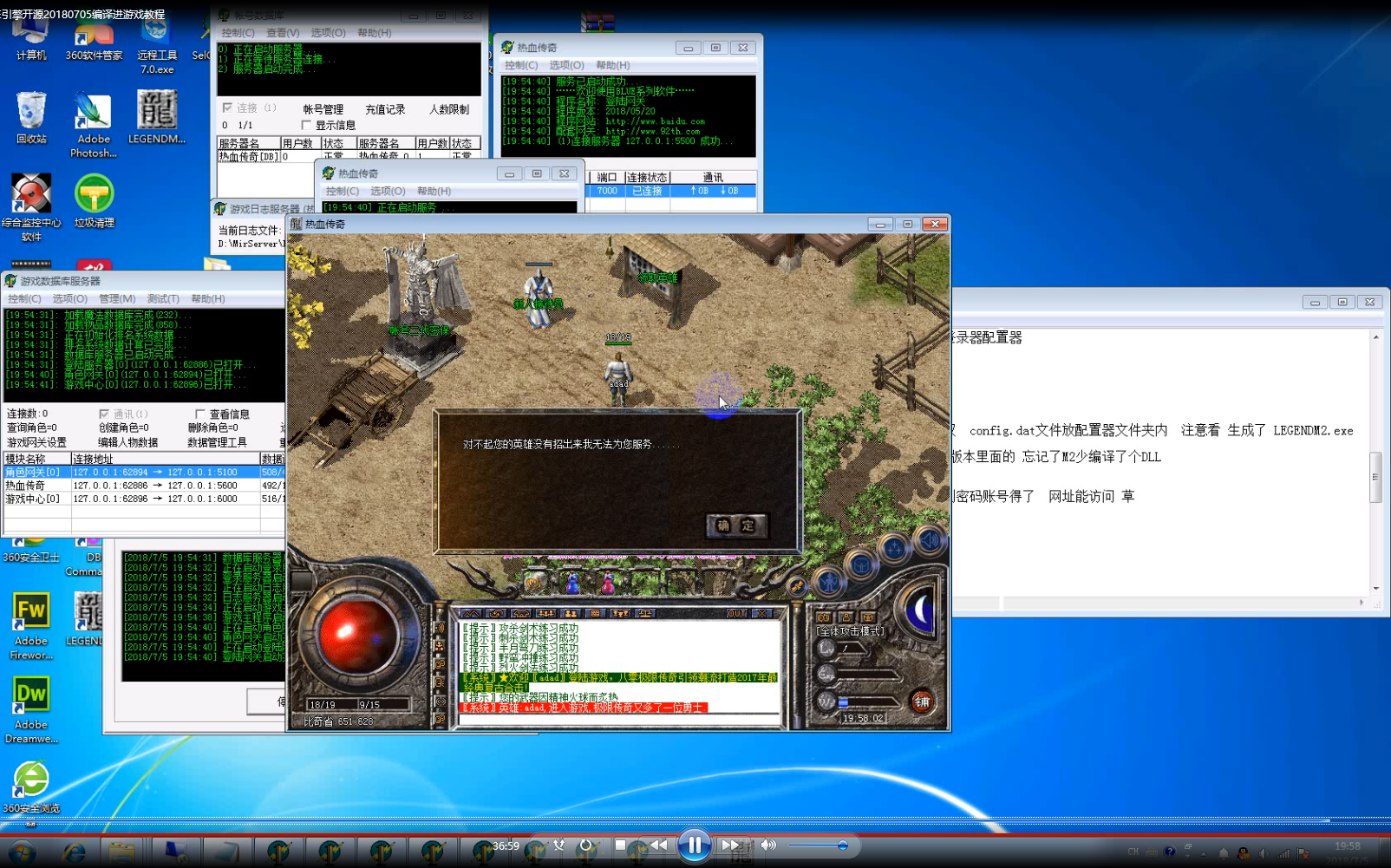Mute the video player volume

pyautogui.click(x=768, y=845)
